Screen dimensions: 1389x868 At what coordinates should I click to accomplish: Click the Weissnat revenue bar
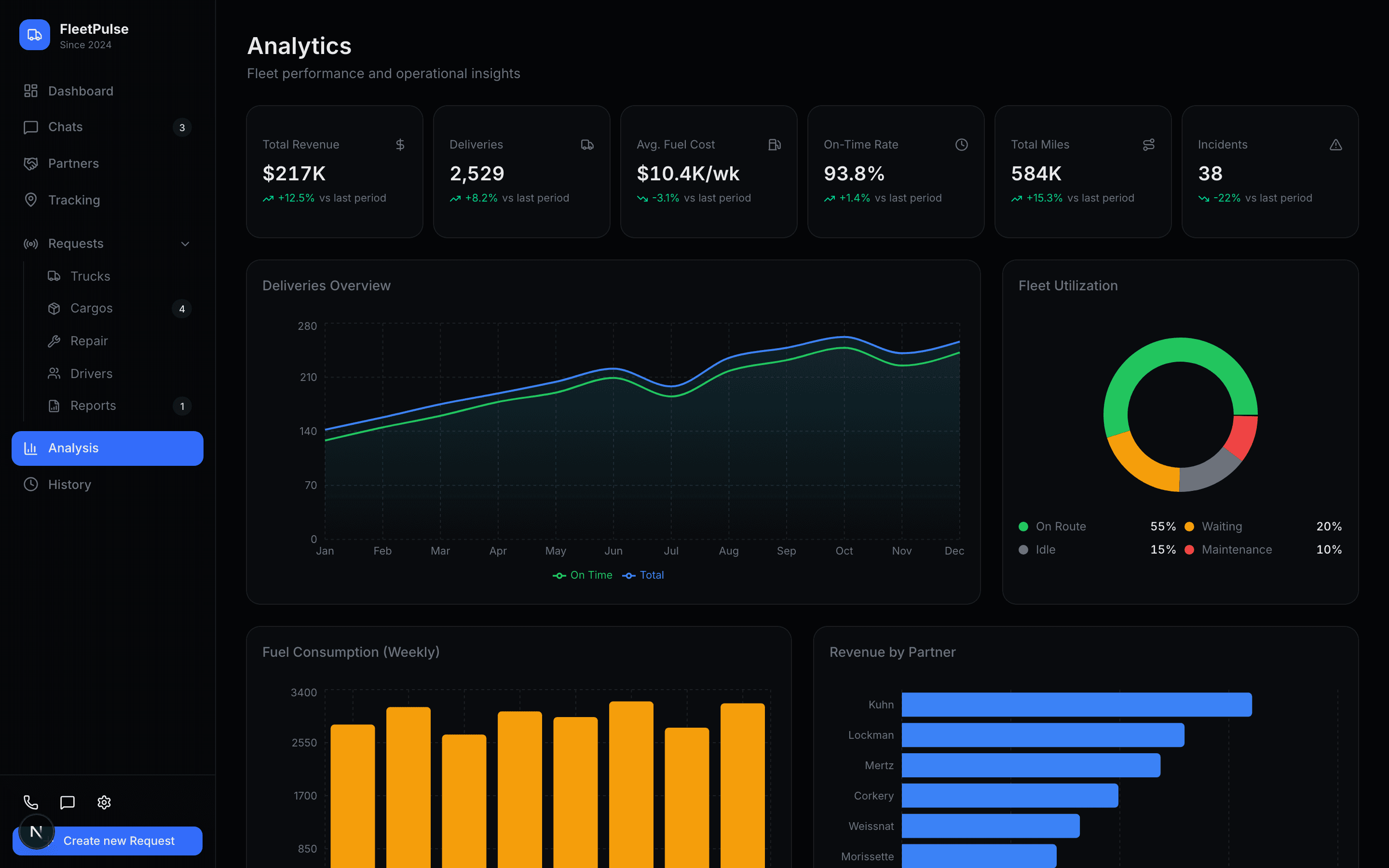(991, 826)
